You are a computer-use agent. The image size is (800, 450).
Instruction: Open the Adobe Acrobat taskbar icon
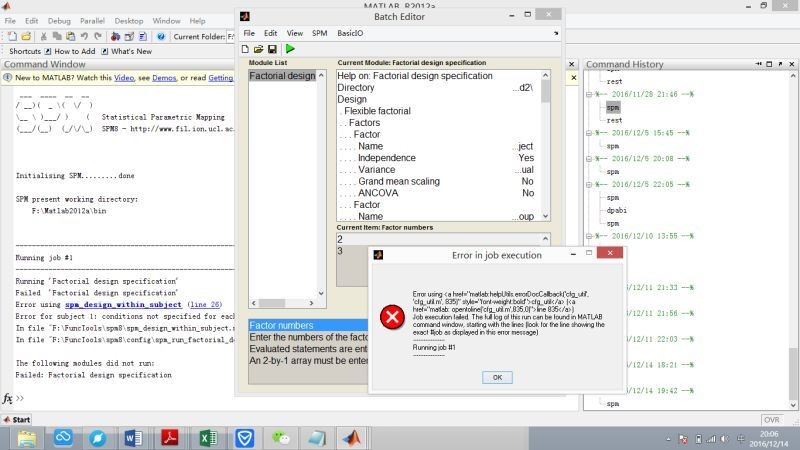point(170,438)
